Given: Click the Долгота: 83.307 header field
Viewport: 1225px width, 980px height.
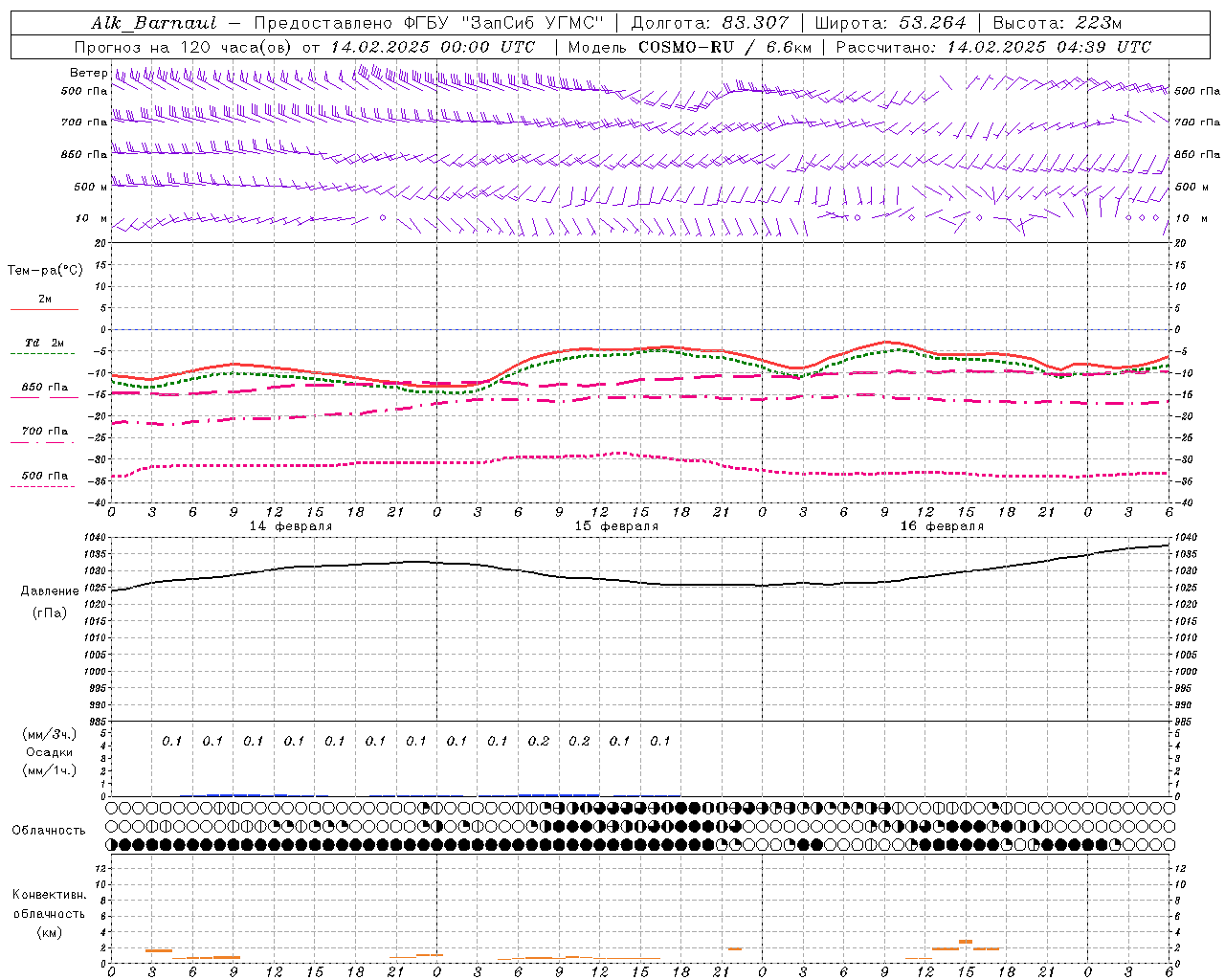Looking at the screenshot, I should 709,23.
